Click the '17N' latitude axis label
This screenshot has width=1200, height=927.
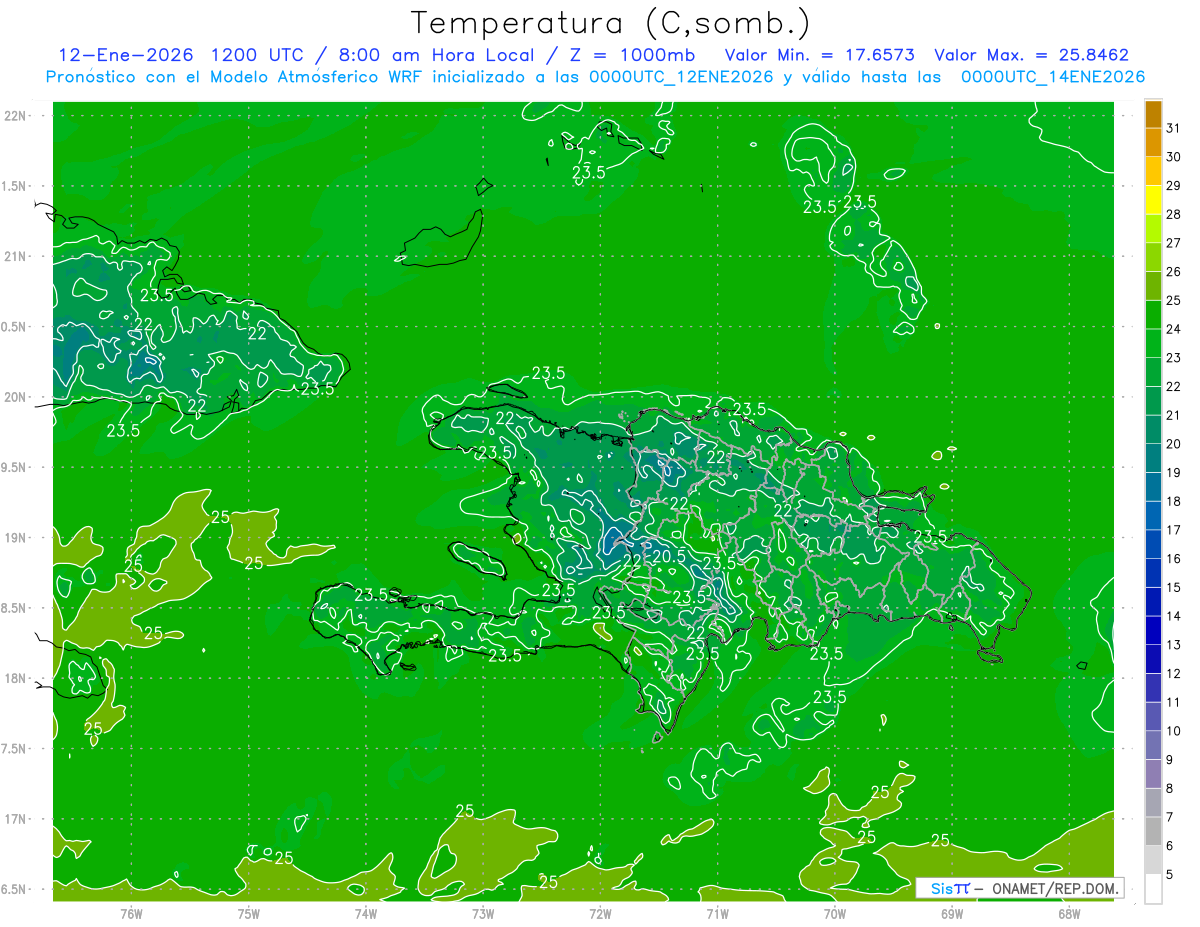point(17,819)
